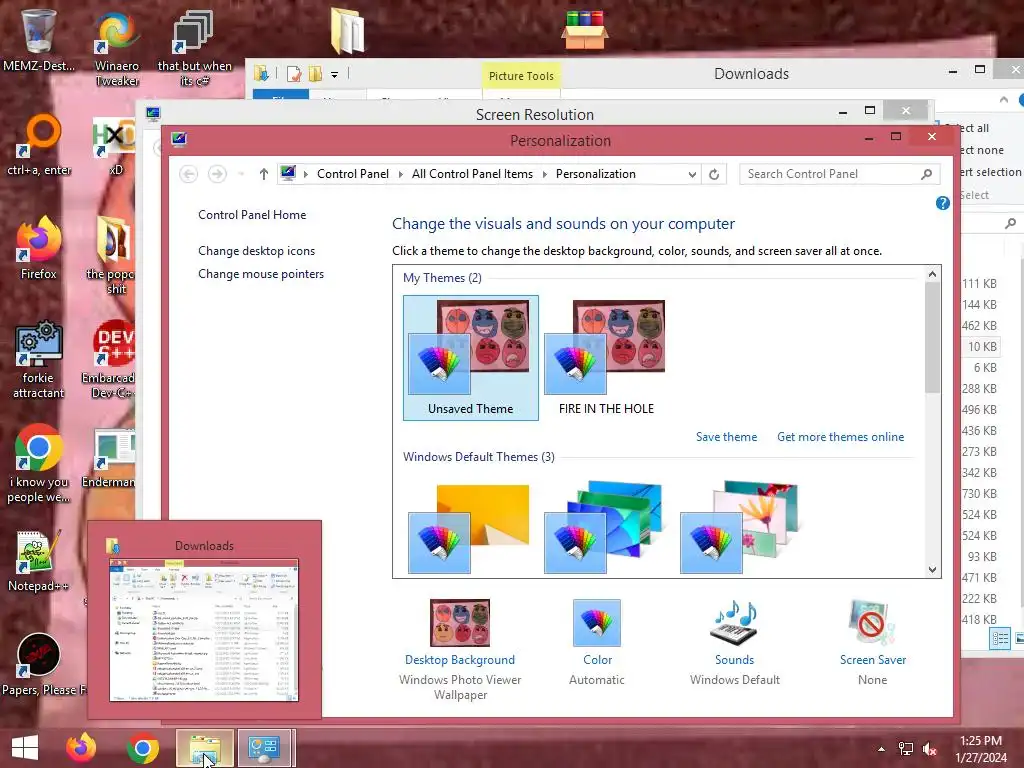Click the Windows Start button
The width and height of the screenshot is (1024, 768).
pos(25,748)
